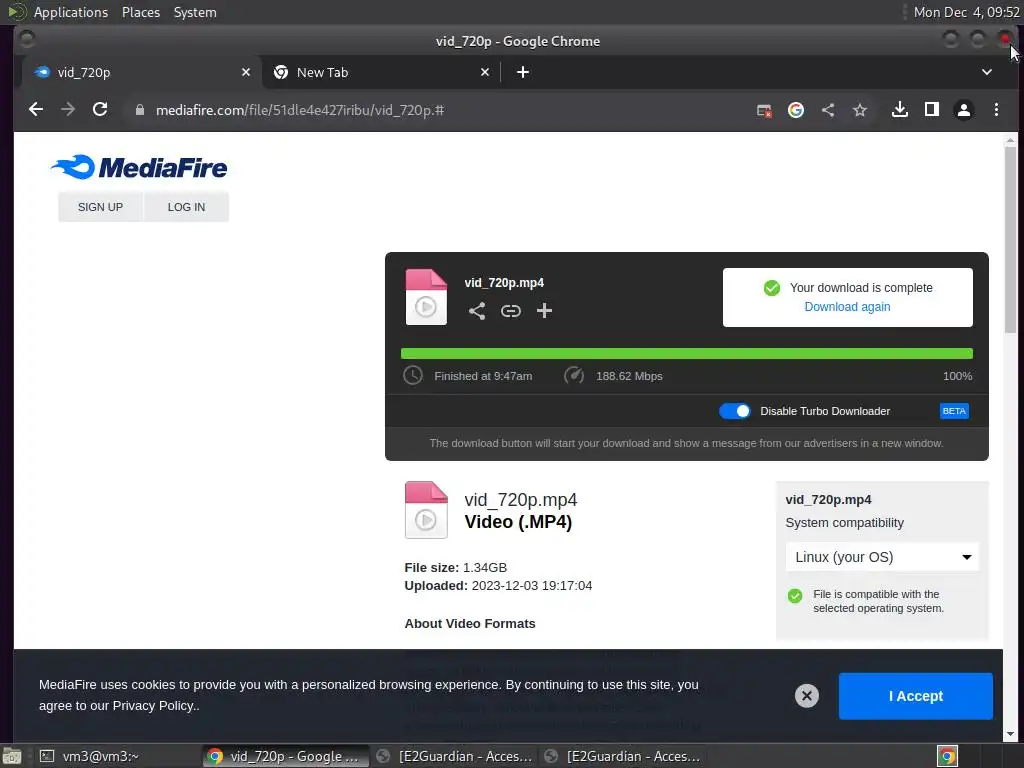This screenshot has width=1024, height=768.
Task: Dismiss the cookie banner with X button
Action: pos(807,696)
